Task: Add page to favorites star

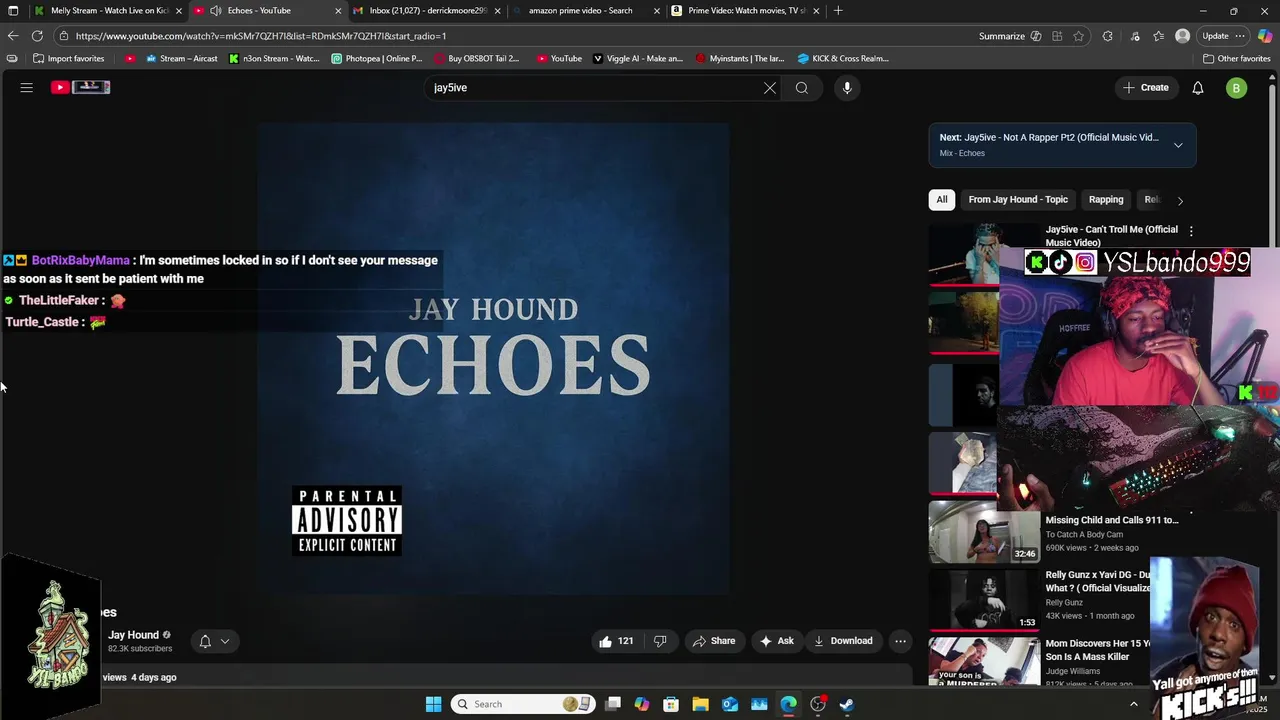Action: [x=1079, y=36]
